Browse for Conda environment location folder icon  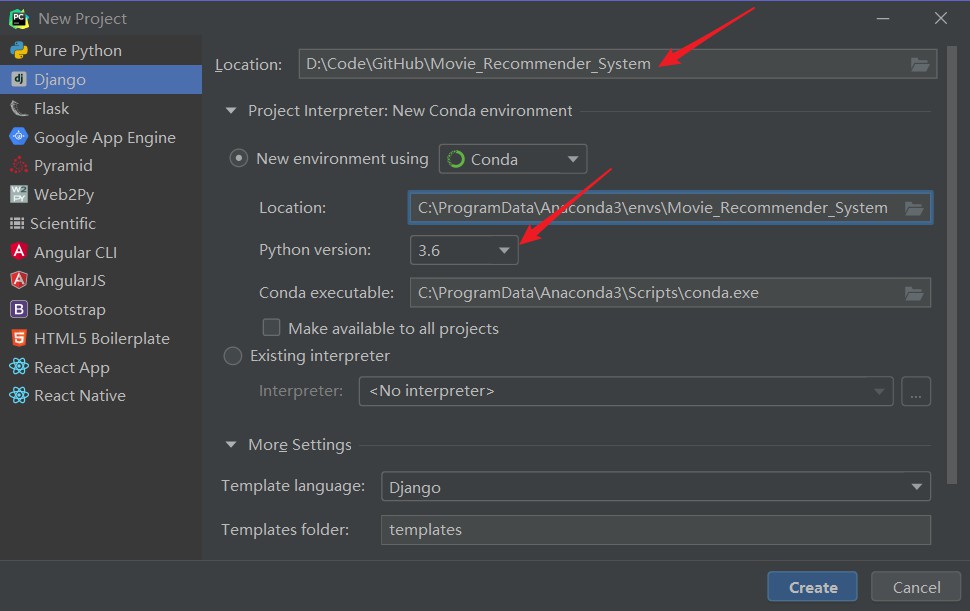[914, 208]
